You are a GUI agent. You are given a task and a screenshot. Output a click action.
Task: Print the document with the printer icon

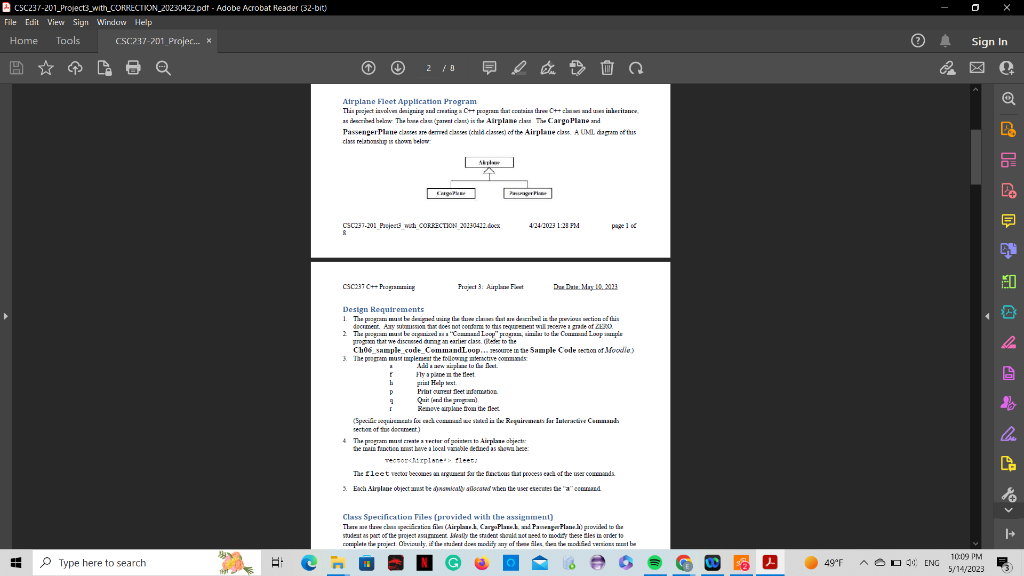pos(133,68)
